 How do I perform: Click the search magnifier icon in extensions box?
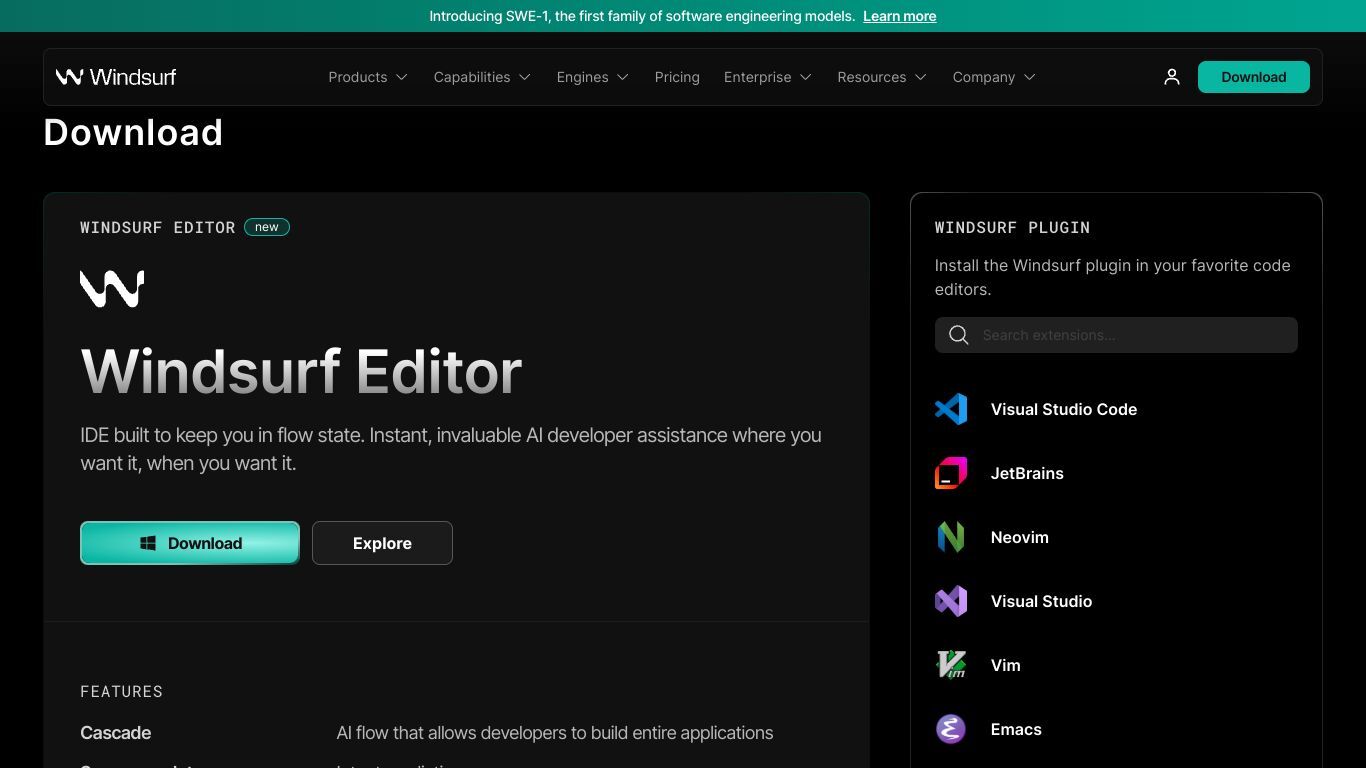point(959,335)
